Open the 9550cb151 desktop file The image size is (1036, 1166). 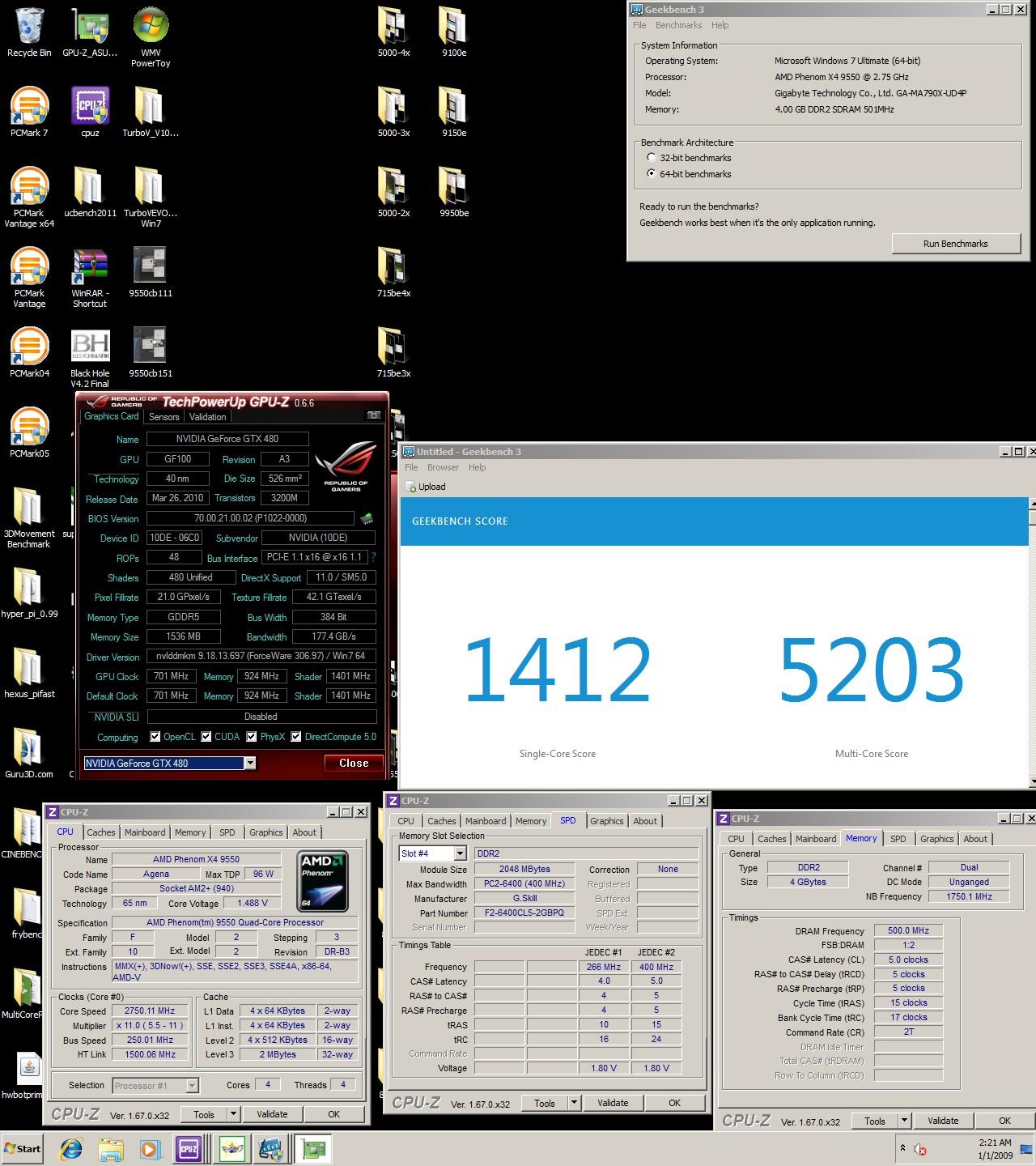tap(151, 353)
